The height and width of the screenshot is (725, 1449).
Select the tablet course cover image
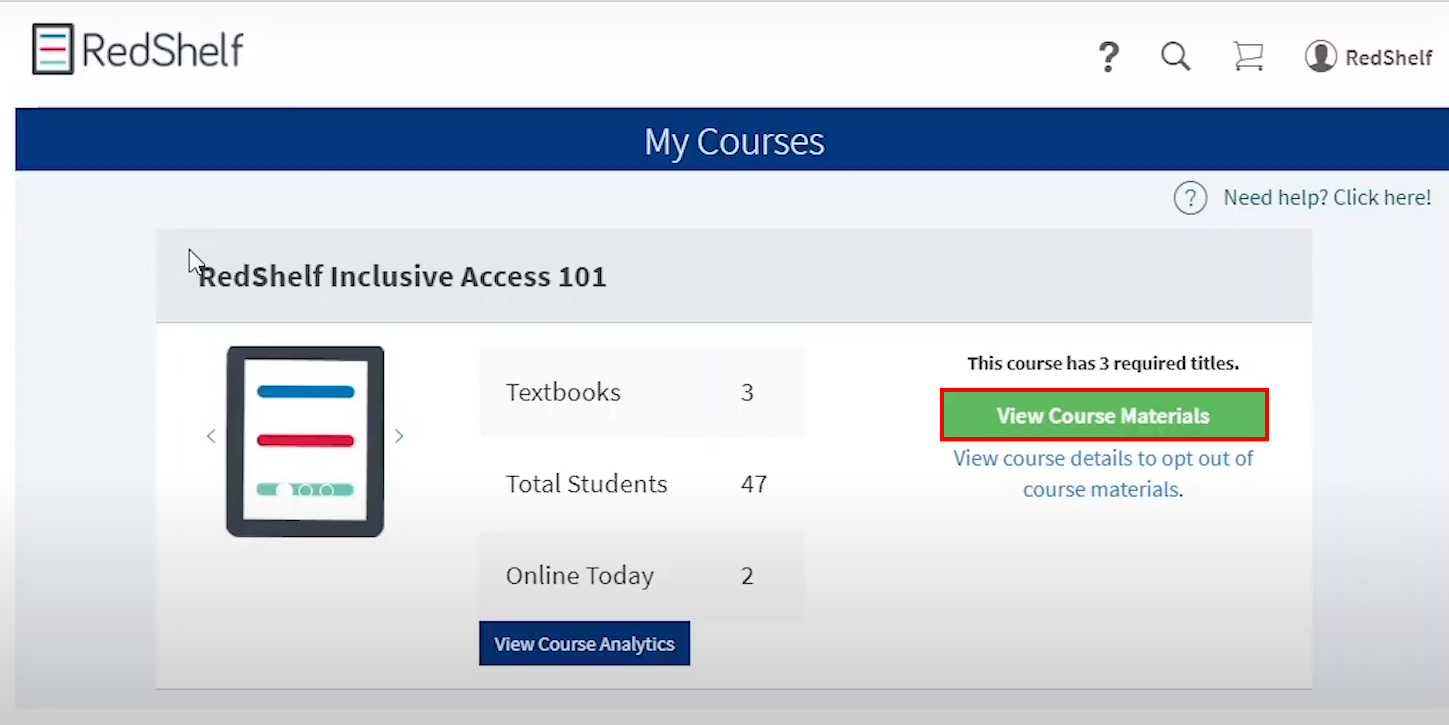coord(305,440)
